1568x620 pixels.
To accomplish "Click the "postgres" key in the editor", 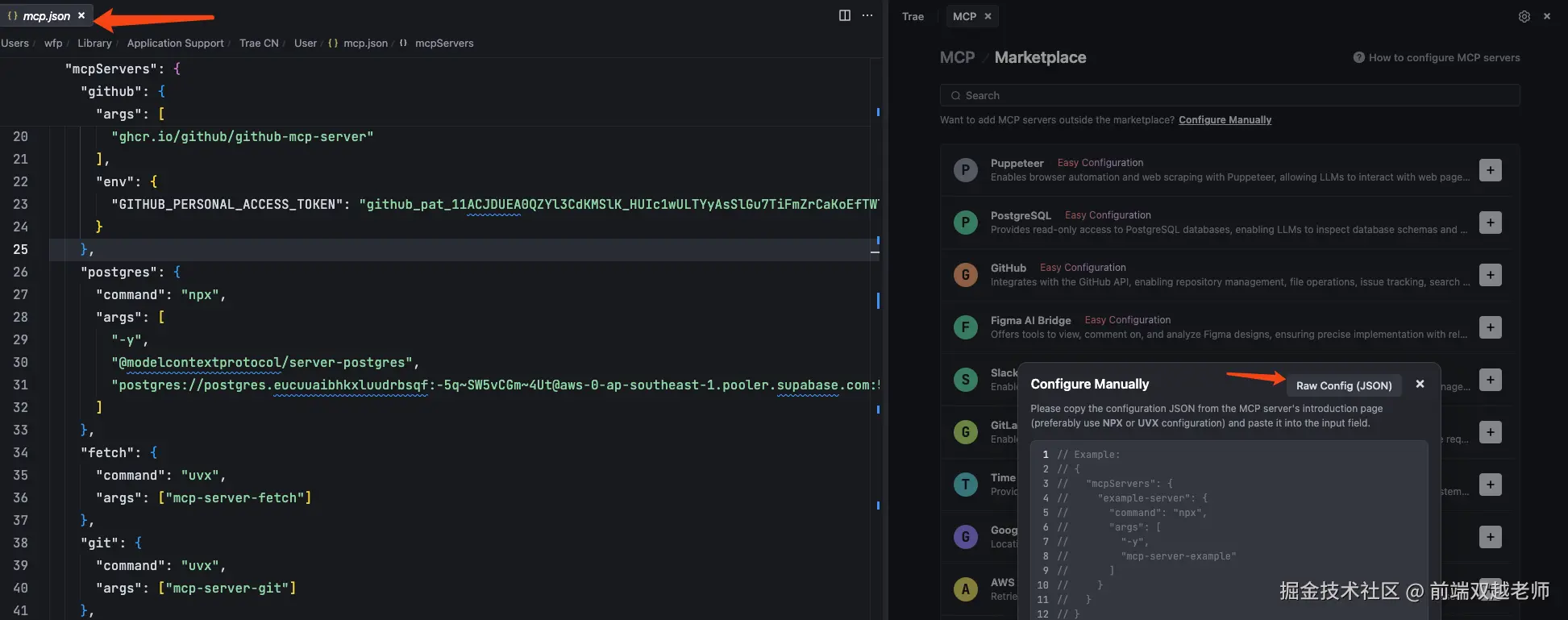I will click(119, 273).
